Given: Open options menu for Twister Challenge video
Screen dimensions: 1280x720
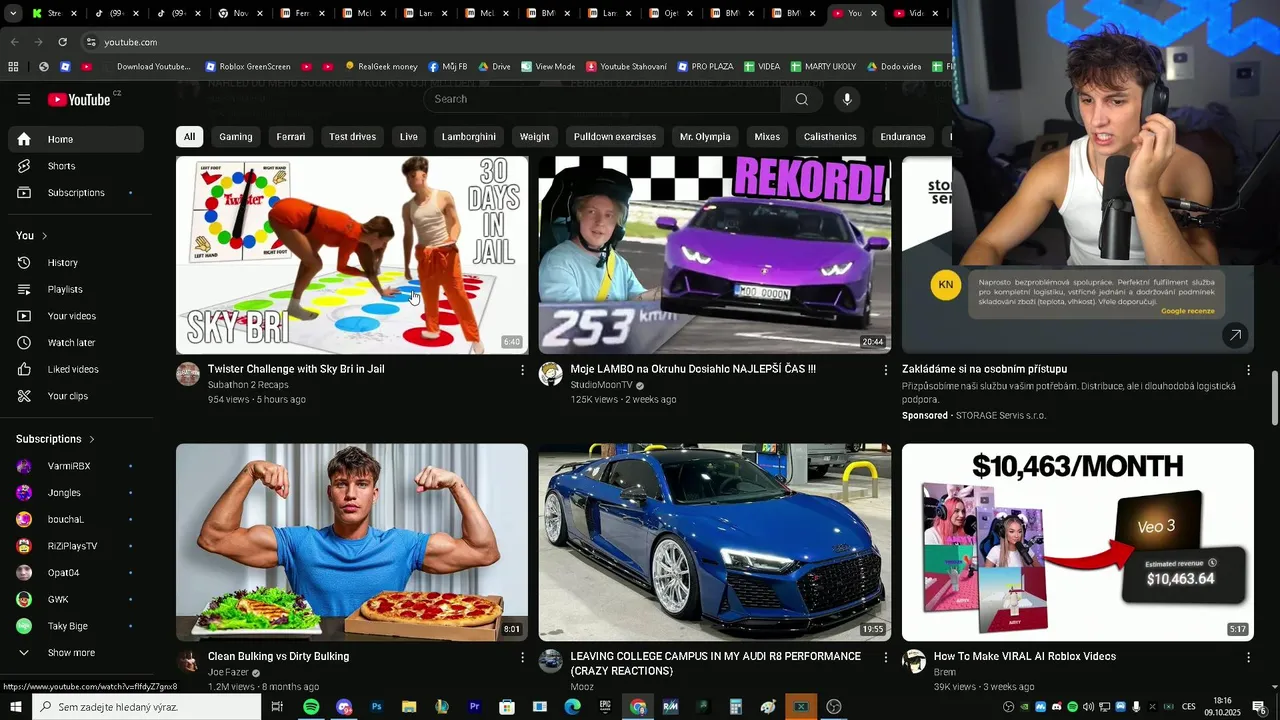Looking at the screenshot, I should [522, 370].
